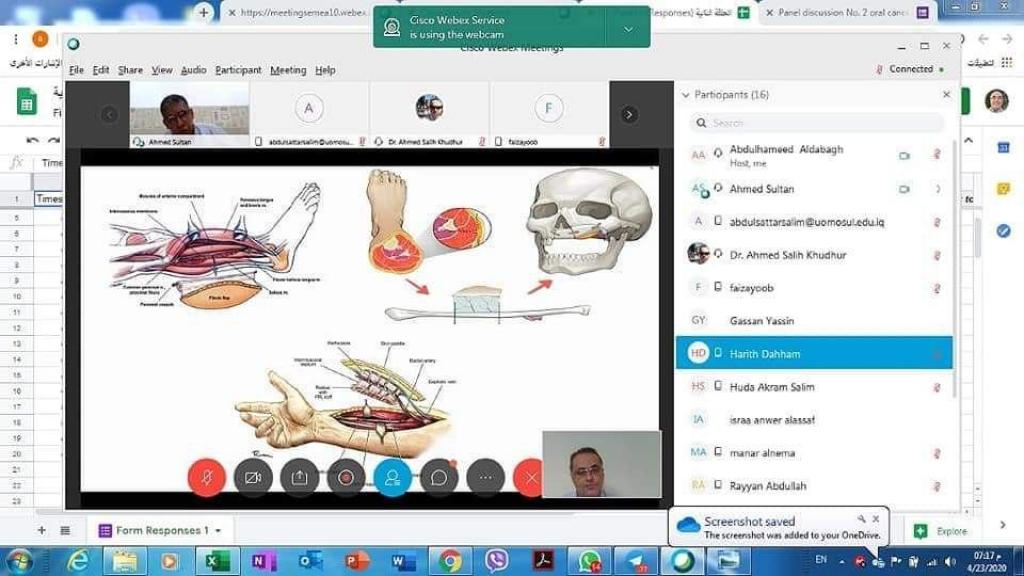Click the red Leave meeting button
This screenshot has height=576, width=1024.
[x=530, y=478]
